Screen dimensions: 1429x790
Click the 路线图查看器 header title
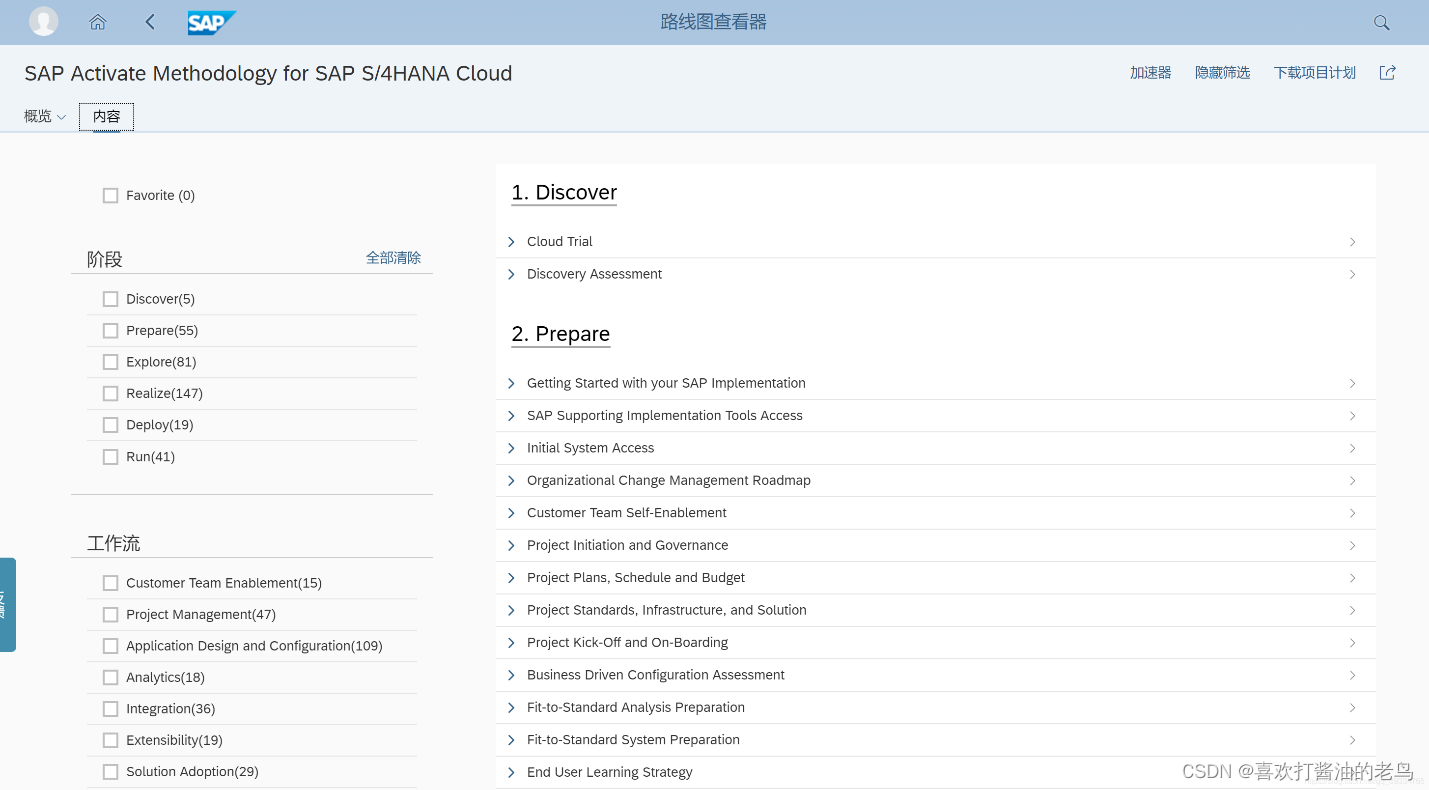(714, 22)
